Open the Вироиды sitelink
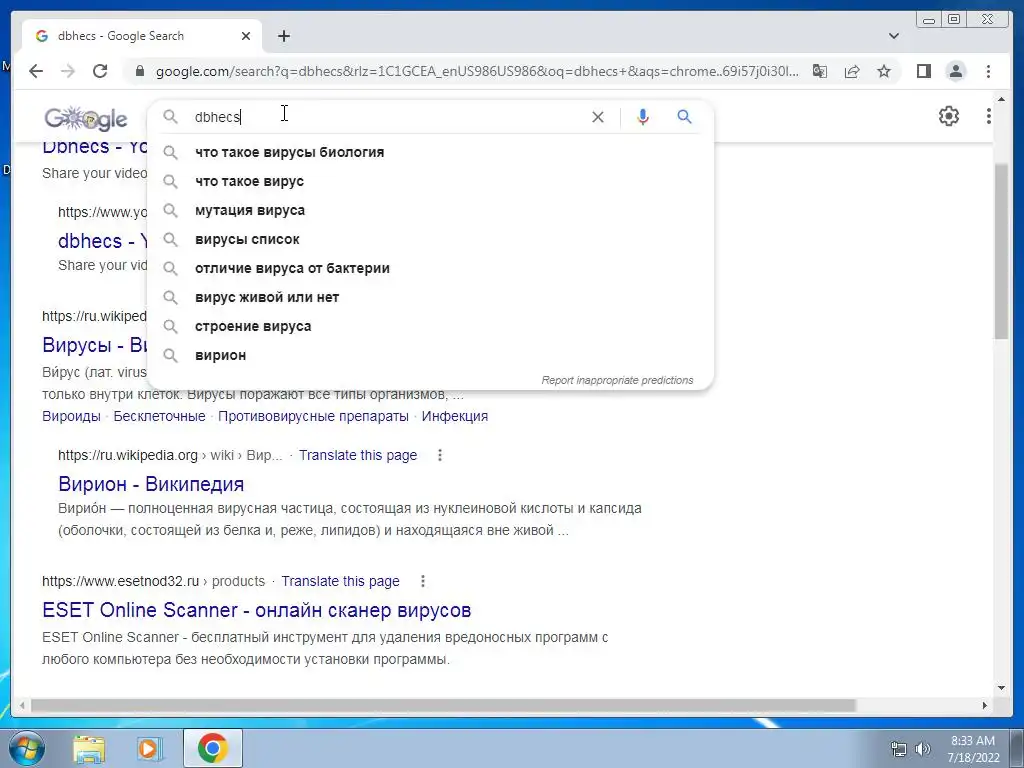Viewport: 1024px width, 768px height. [71, 416]
